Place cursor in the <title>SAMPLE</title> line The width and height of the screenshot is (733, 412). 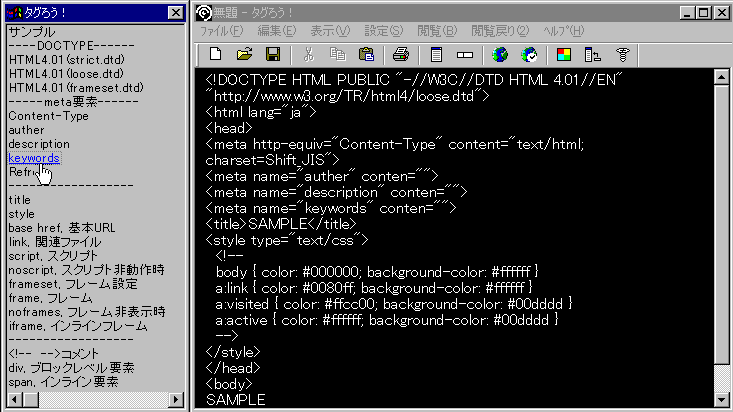pyautogui.click(x=281, y=224)
